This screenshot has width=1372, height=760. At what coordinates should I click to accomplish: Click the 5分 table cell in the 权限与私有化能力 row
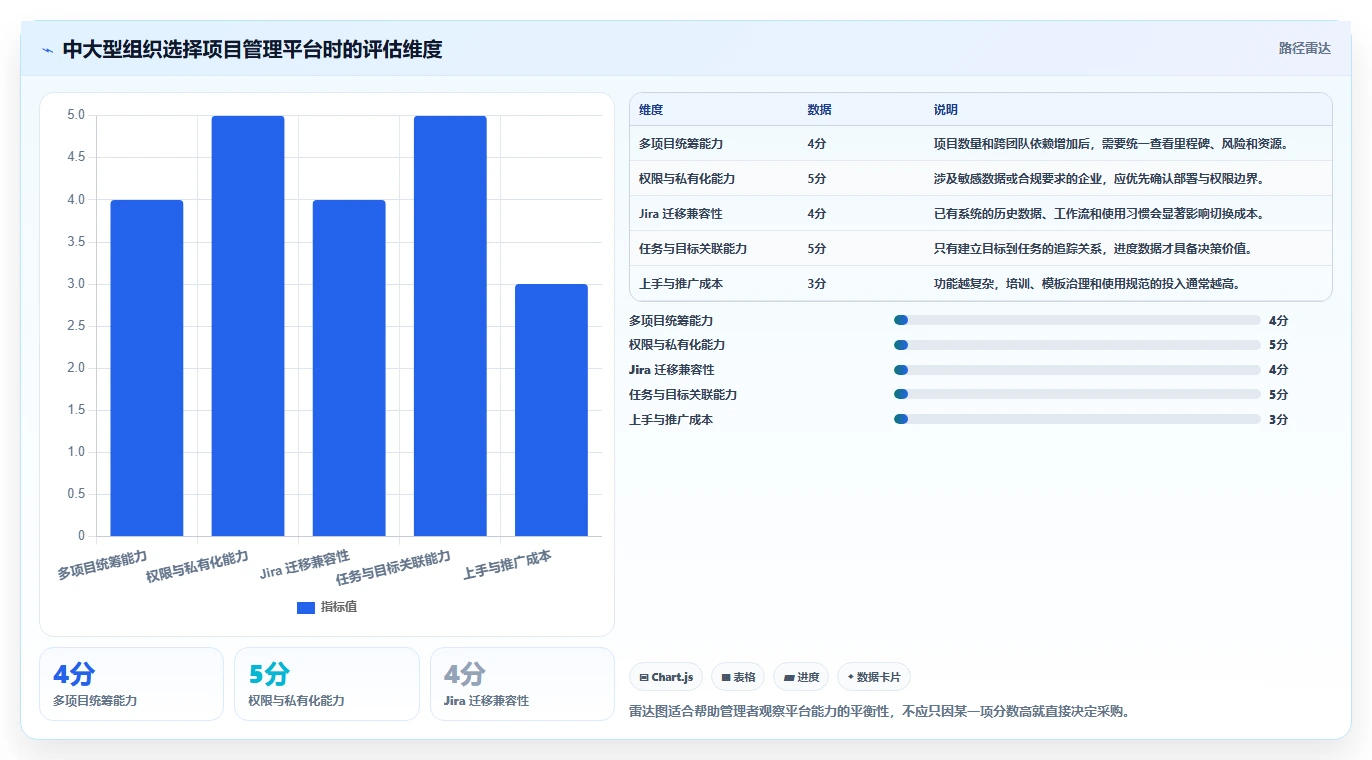pos(817,179)
